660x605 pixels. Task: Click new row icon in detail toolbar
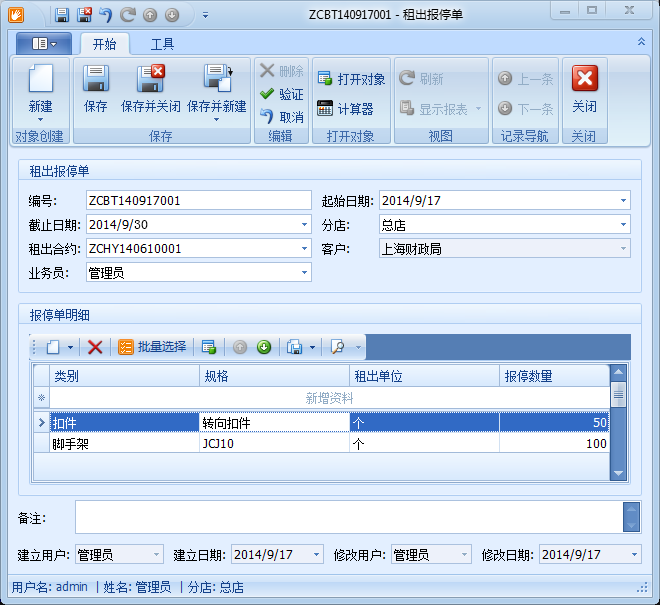pyautogui.click(x=53, y=347)
